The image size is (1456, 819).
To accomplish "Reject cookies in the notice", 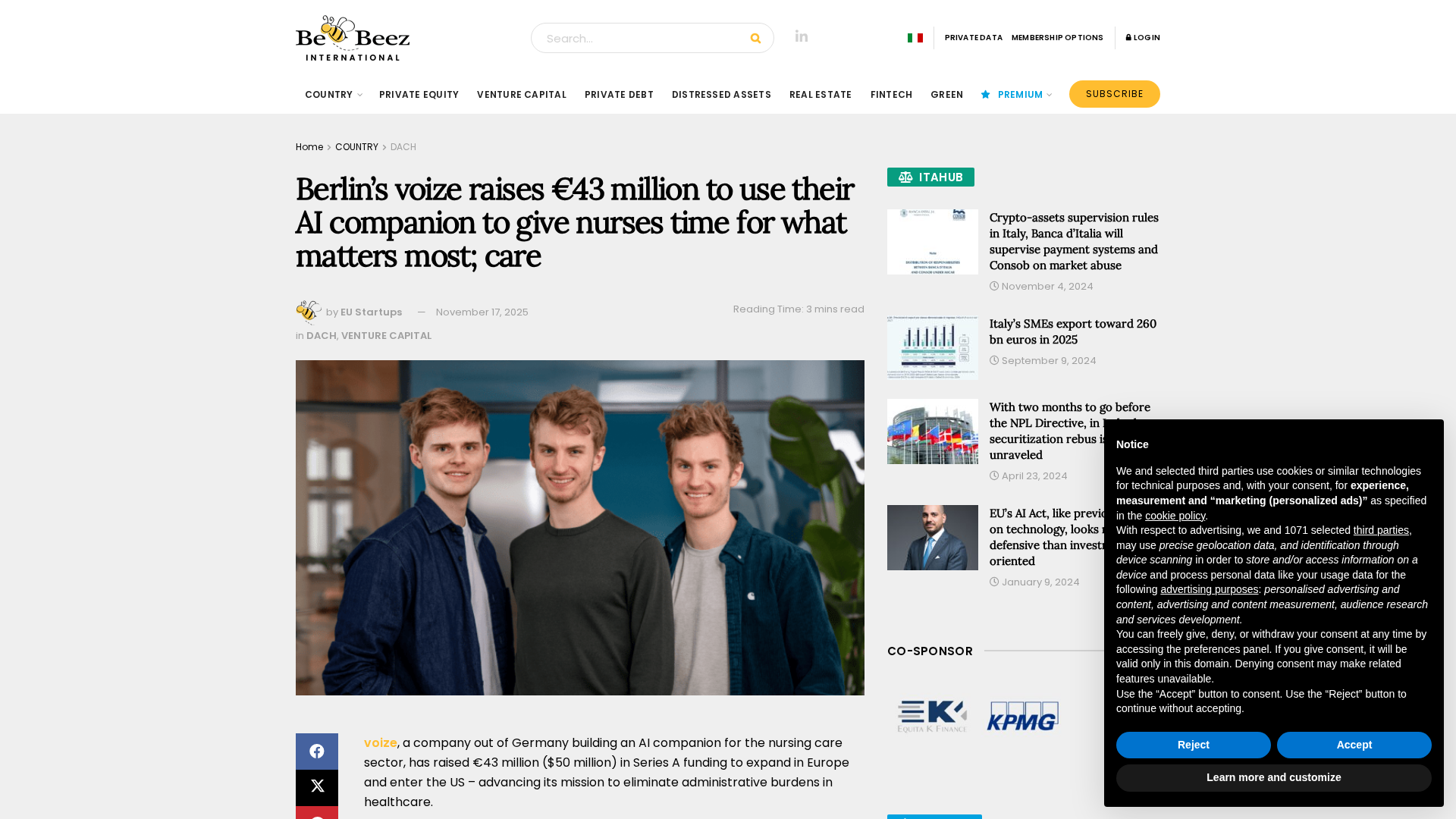I will click(x=1193, y=745).
